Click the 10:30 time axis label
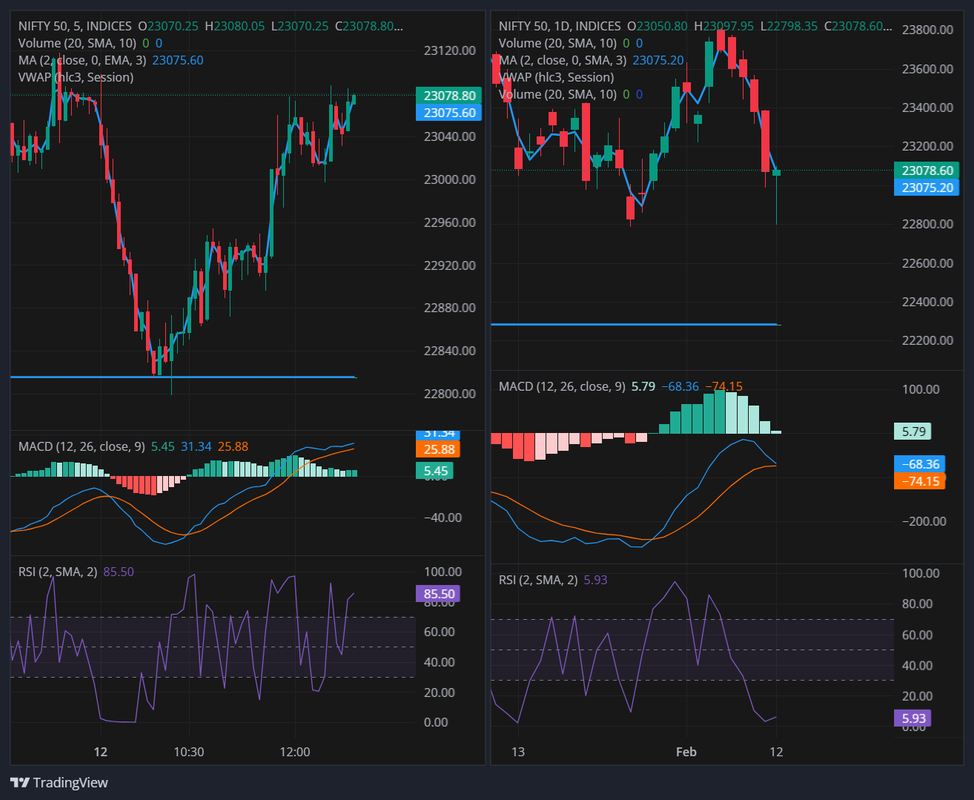This screenshot has height=800, width=974. (x=189, y=752)
